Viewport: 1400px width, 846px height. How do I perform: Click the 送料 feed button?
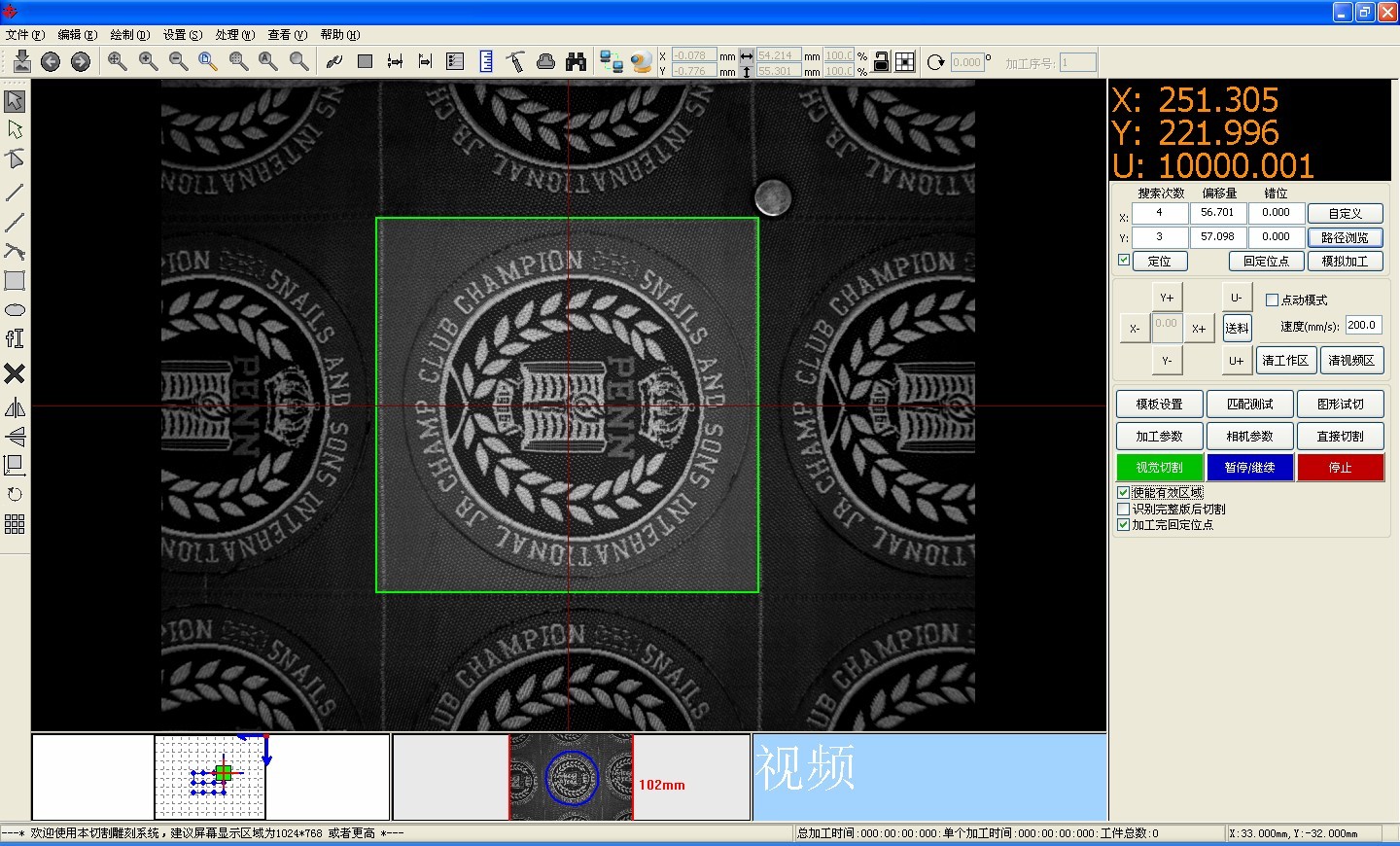[1237, 329]
